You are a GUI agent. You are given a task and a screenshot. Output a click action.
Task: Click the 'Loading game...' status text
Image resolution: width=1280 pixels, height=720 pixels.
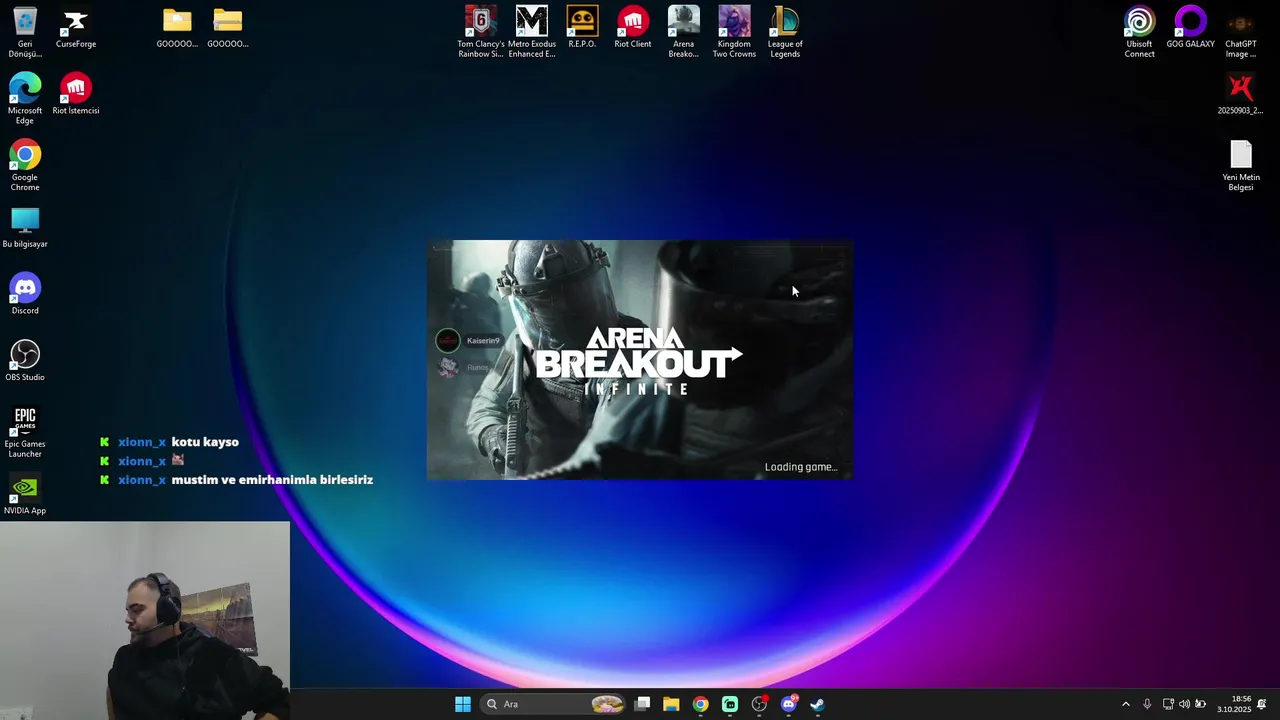[801, 467]
